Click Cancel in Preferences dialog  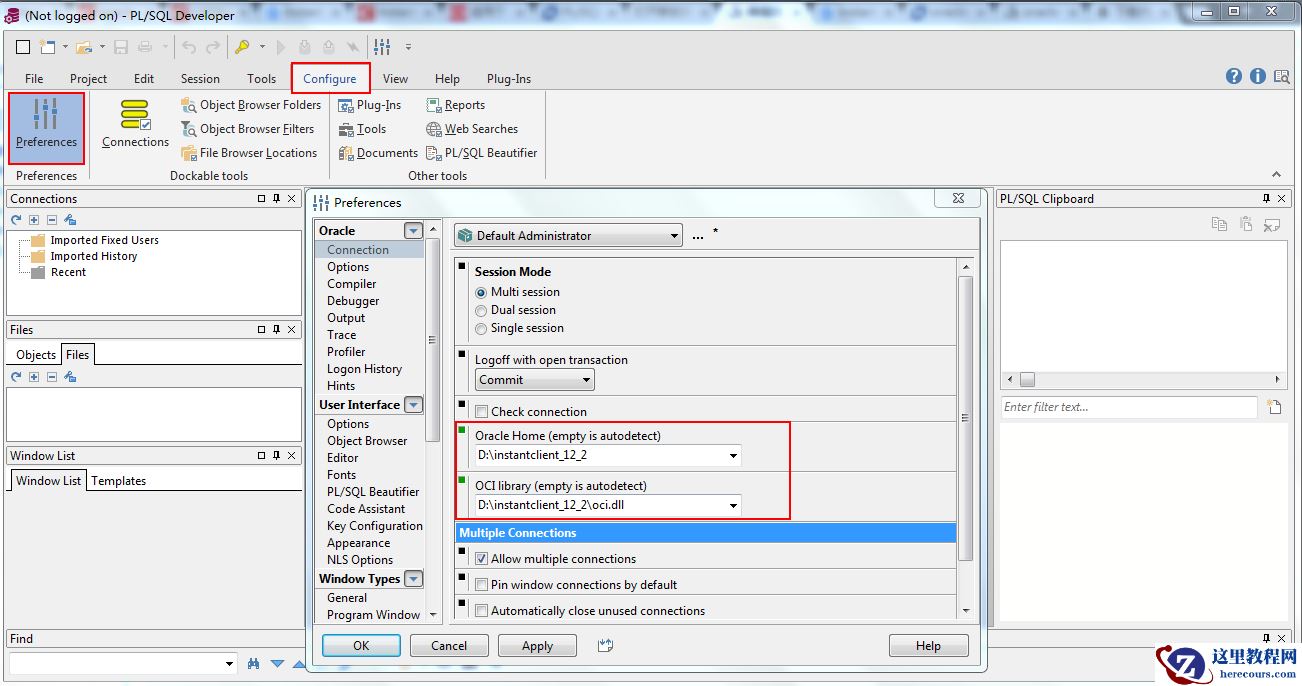(449, 646)
